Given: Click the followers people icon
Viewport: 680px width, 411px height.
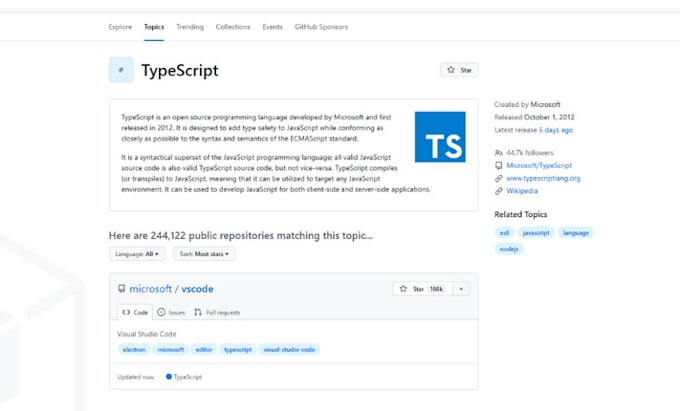Looking at the screenshot, I should point(499,153).
